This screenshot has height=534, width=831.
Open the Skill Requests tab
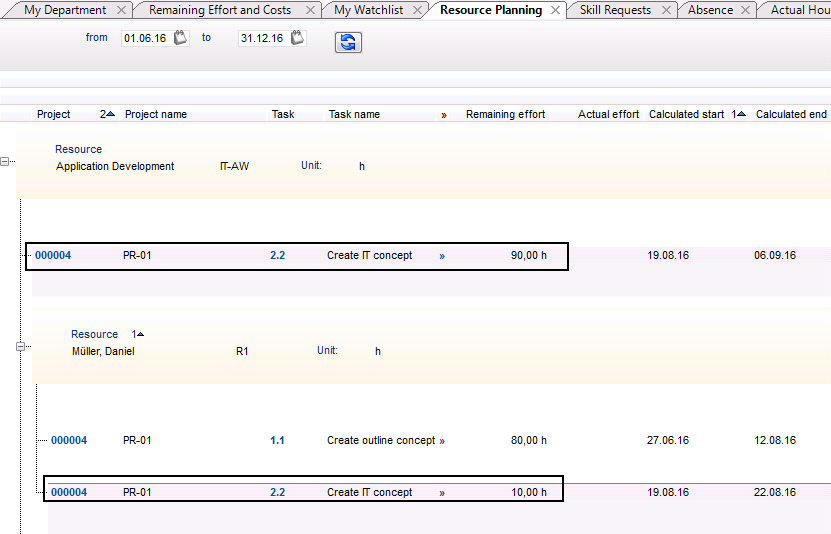pyautogui.click(x=615, y=10)
